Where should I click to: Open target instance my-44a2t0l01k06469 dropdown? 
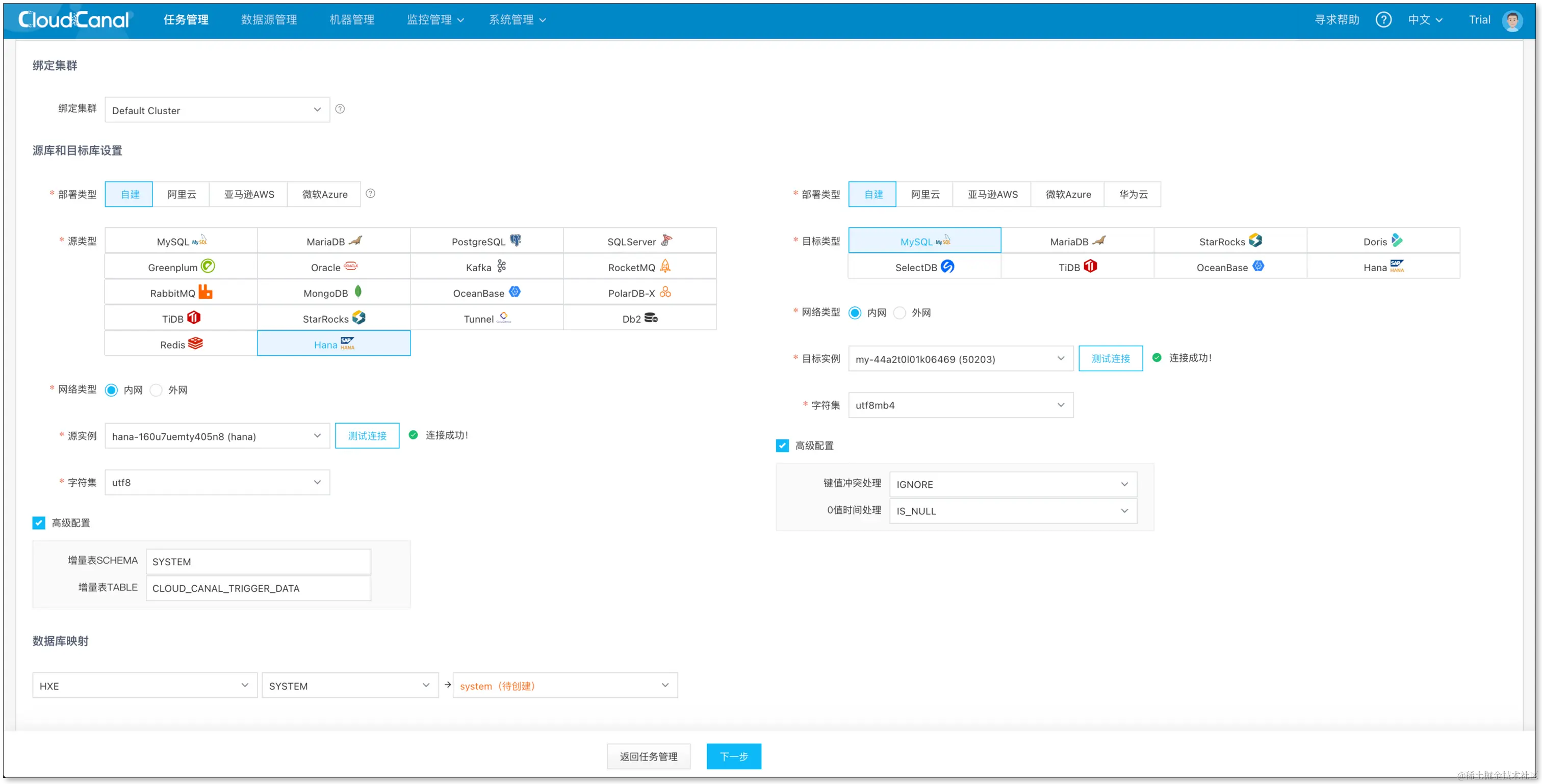pos(961,359)
